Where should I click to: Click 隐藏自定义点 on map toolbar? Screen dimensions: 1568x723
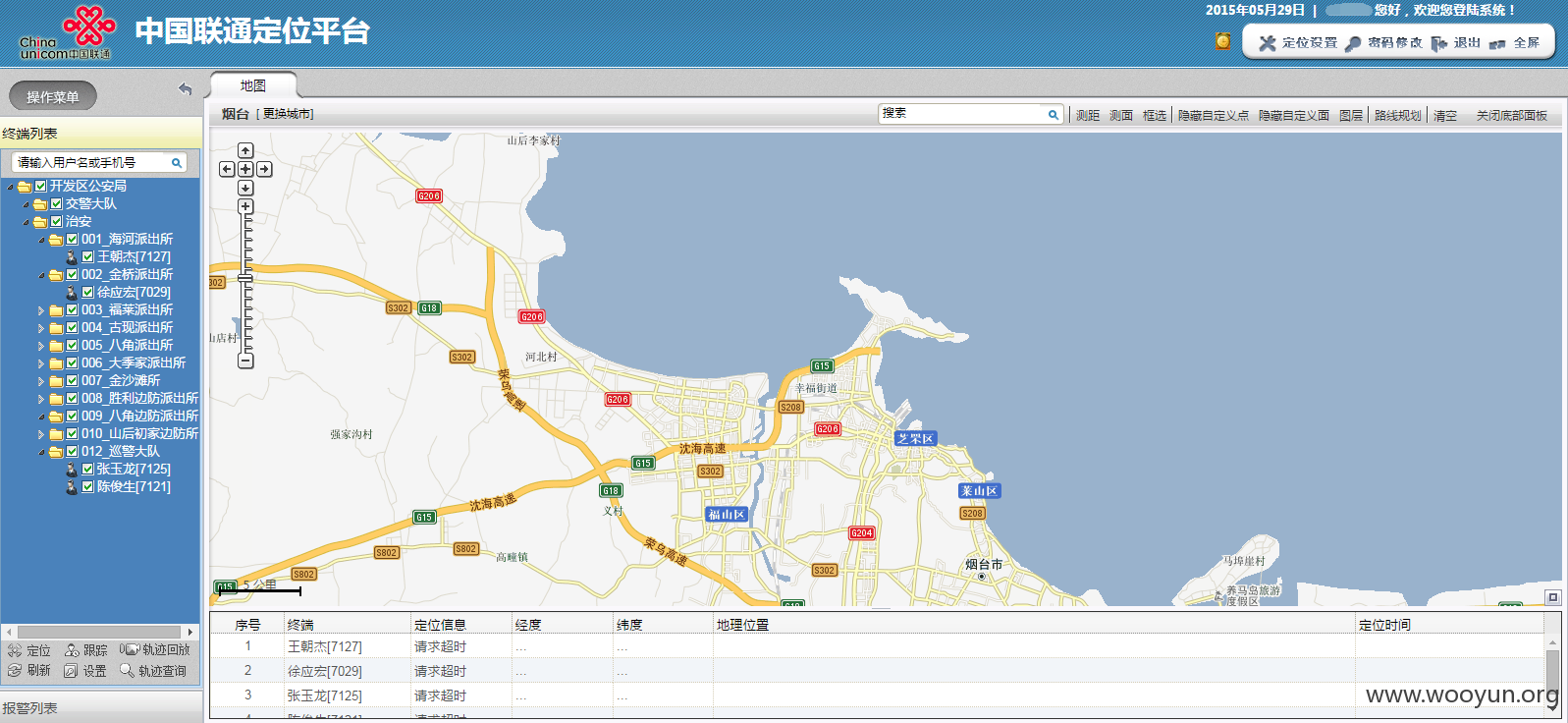pos(1214,115)
